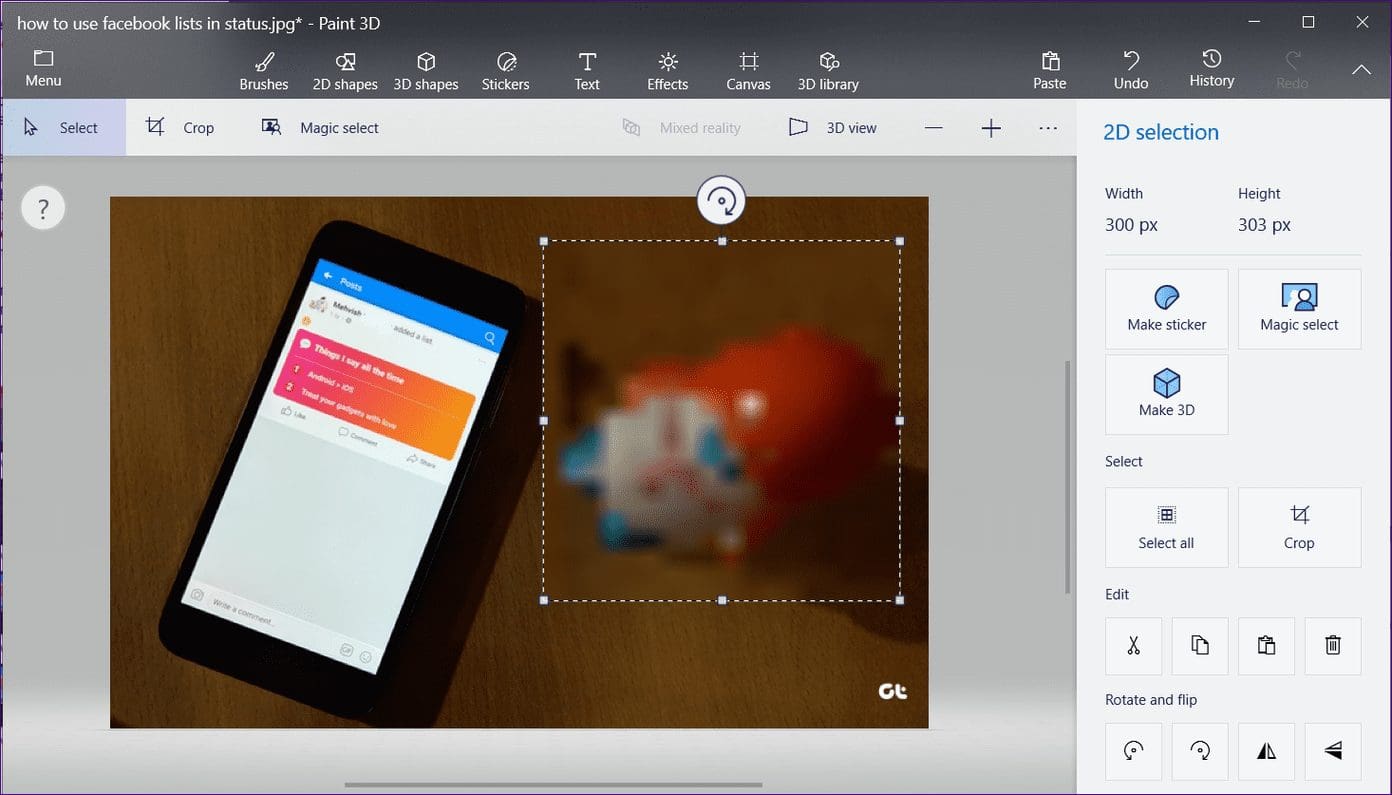The height and width of the screenshot is (795, 1392).
Task: Open the 3D shapes tool
Action: point(426,71)
